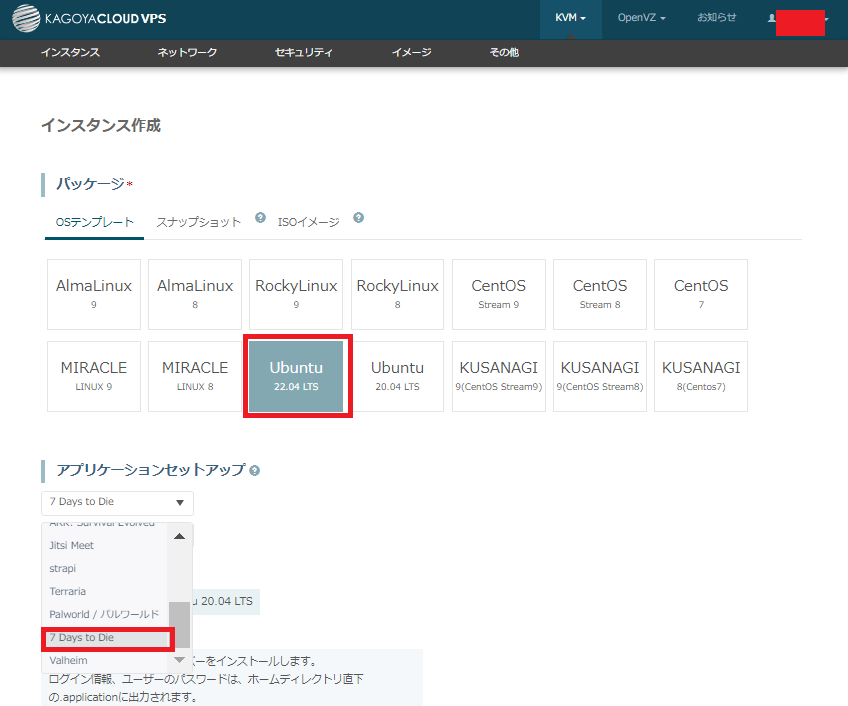
Task: Choose the CentOS Stream 9 template
Action: click(498, 294)
